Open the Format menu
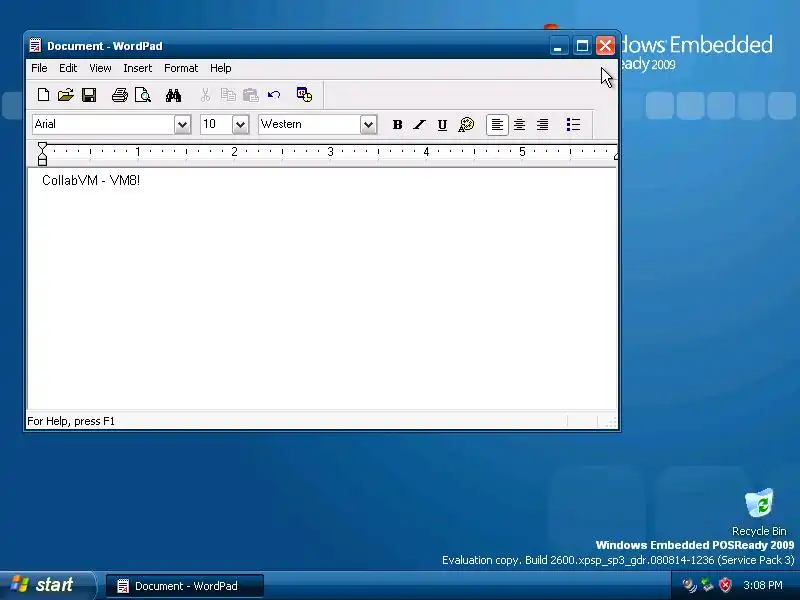 tap(181, 68)
